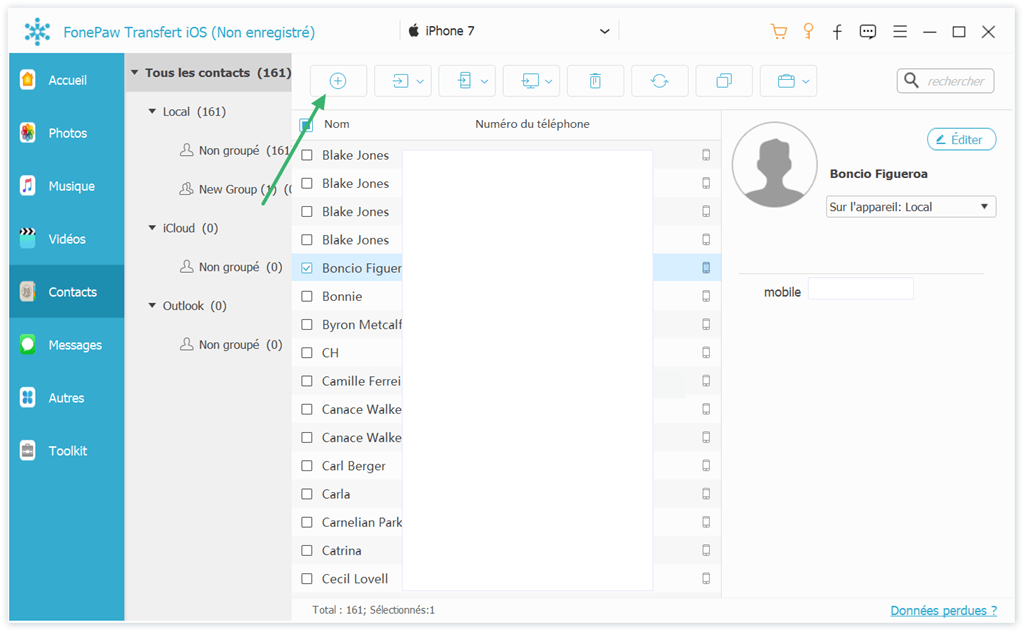Image resolution: width=1024 pixels, height=632 pixels.
Task: Collapse the Tous les contacts tree
Action: pos(135,72)
